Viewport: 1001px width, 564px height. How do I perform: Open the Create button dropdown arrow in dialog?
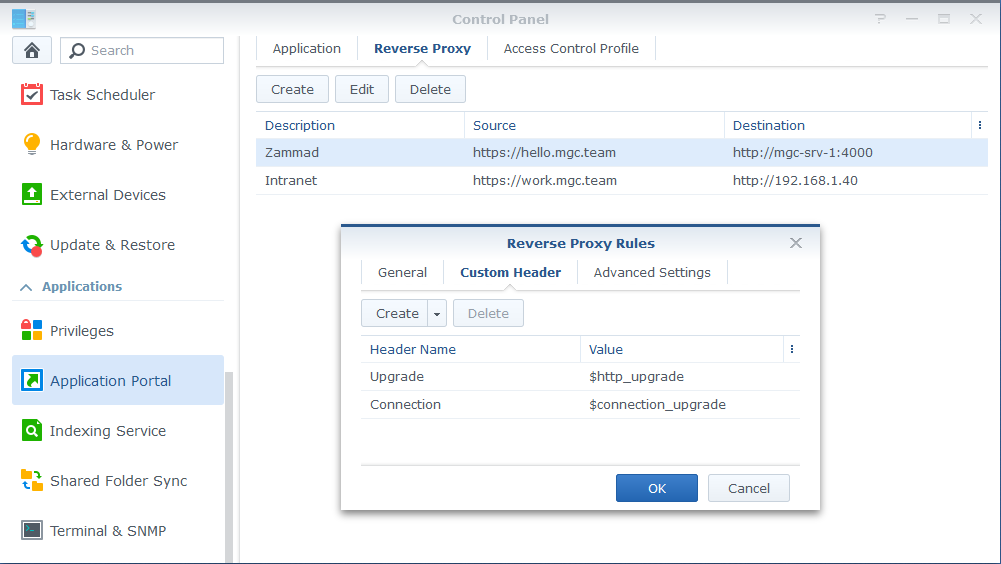tap(437, 314)
